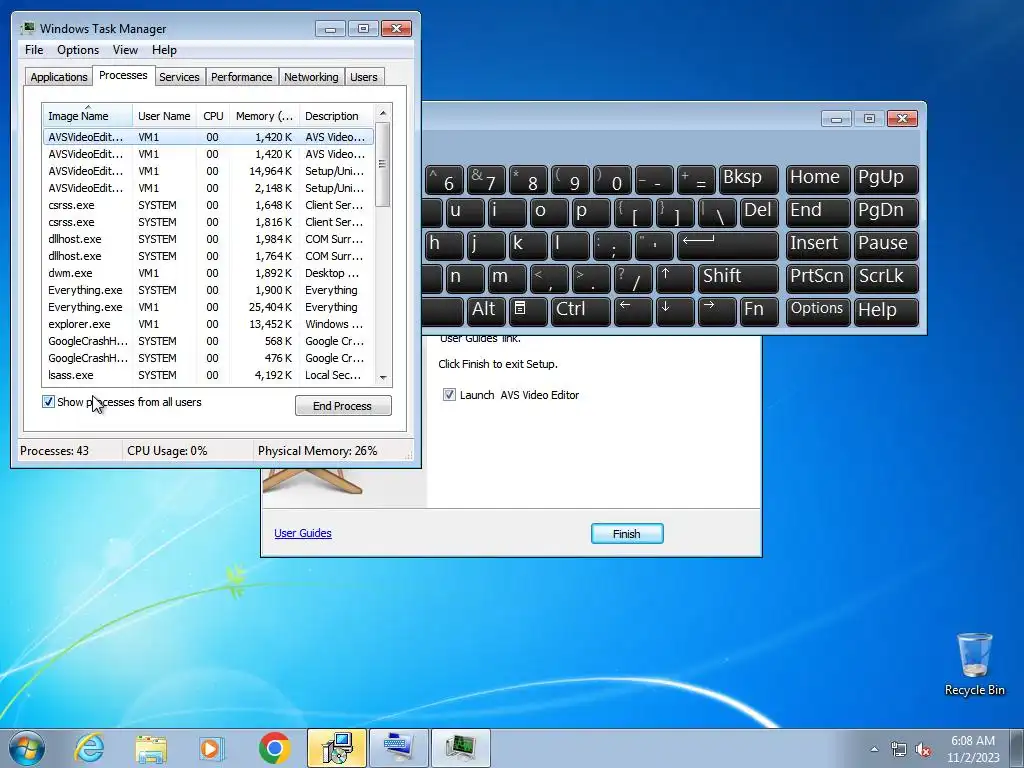Click process list scrollbar down arrow
This screenshot has height=768, width=1024.
383,377
